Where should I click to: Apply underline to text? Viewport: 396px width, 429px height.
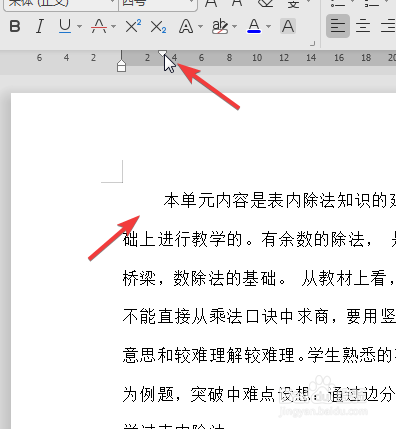[65, 26]
